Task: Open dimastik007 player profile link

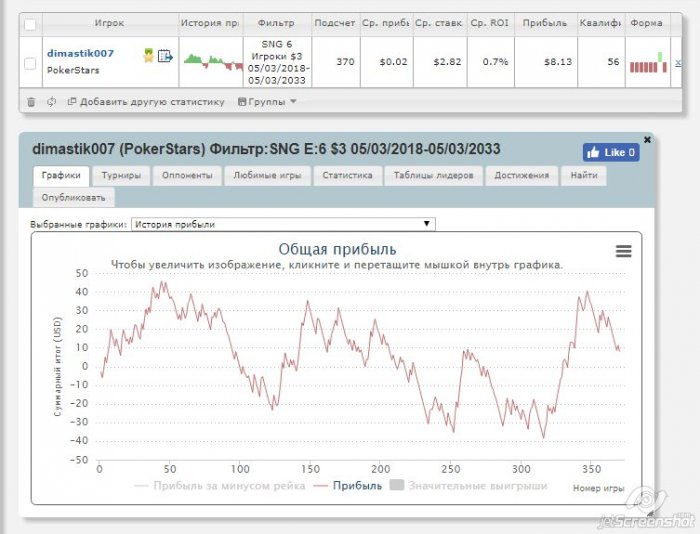Action: [x=80, y=53]
